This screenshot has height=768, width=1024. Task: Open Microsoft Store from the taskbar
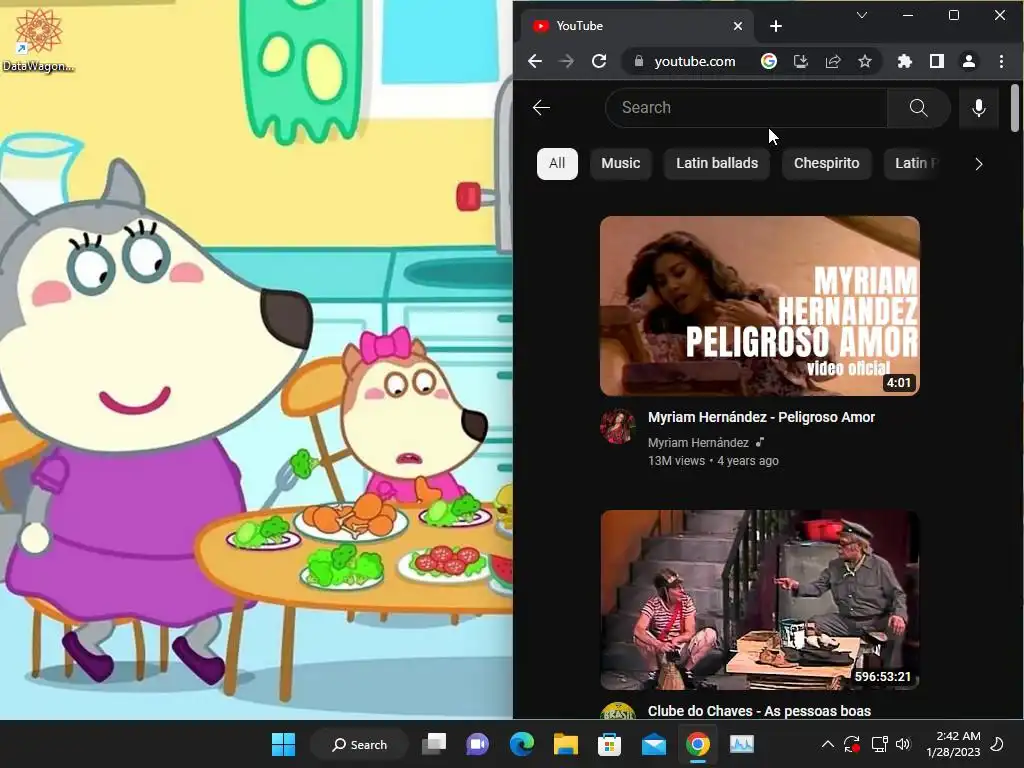609,744
